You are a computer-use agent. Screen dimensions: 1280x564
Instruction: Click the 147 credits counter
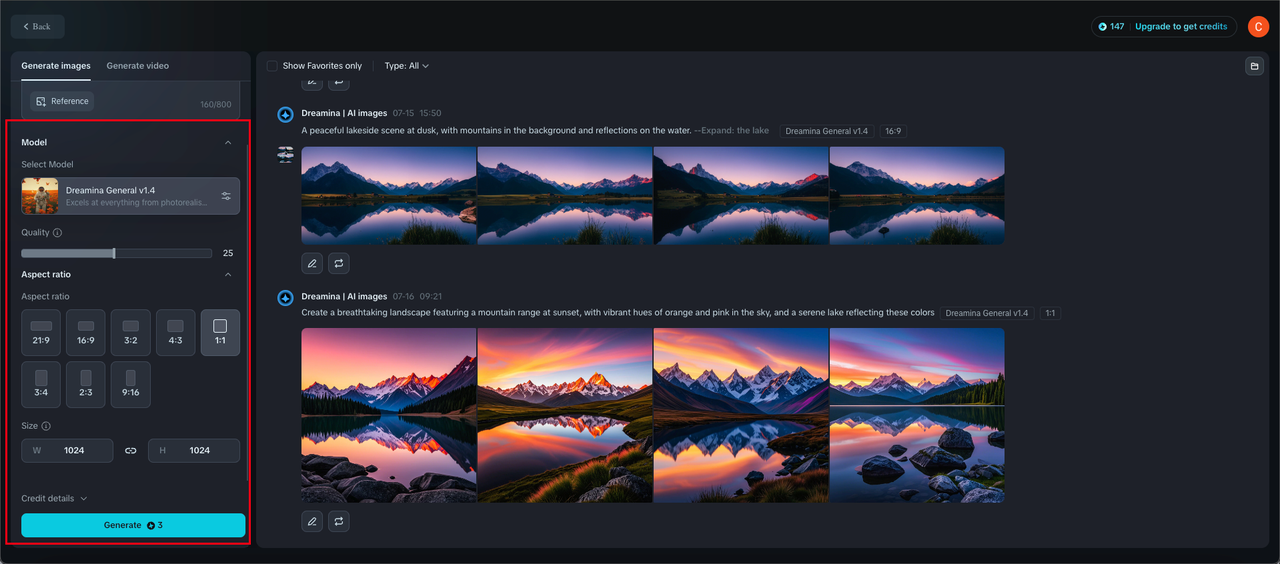tap(1111, 27)
